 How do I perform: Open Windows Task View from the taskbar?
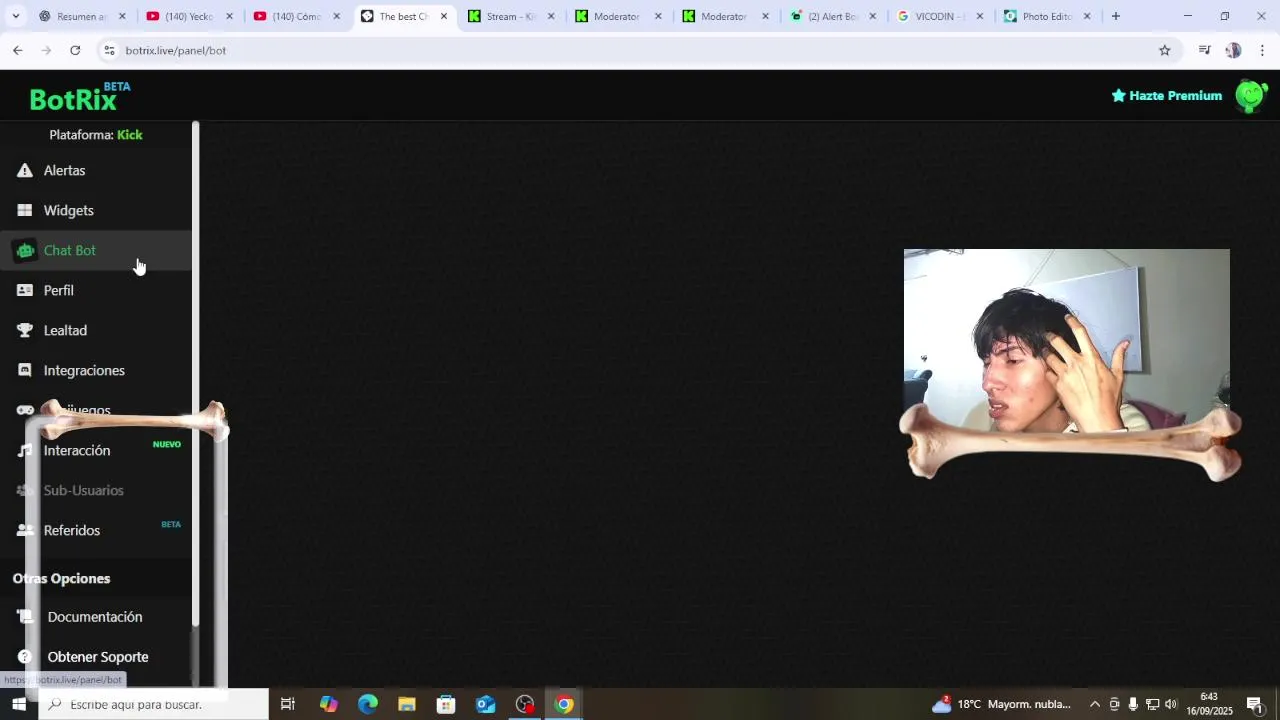(x=287, y=704)
